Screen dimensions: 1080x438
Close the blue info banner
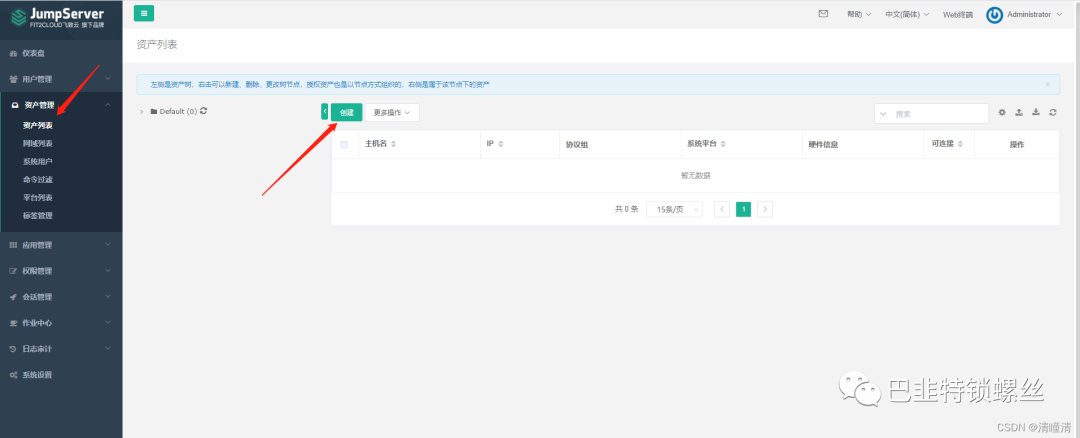(x=1048, y=85)
